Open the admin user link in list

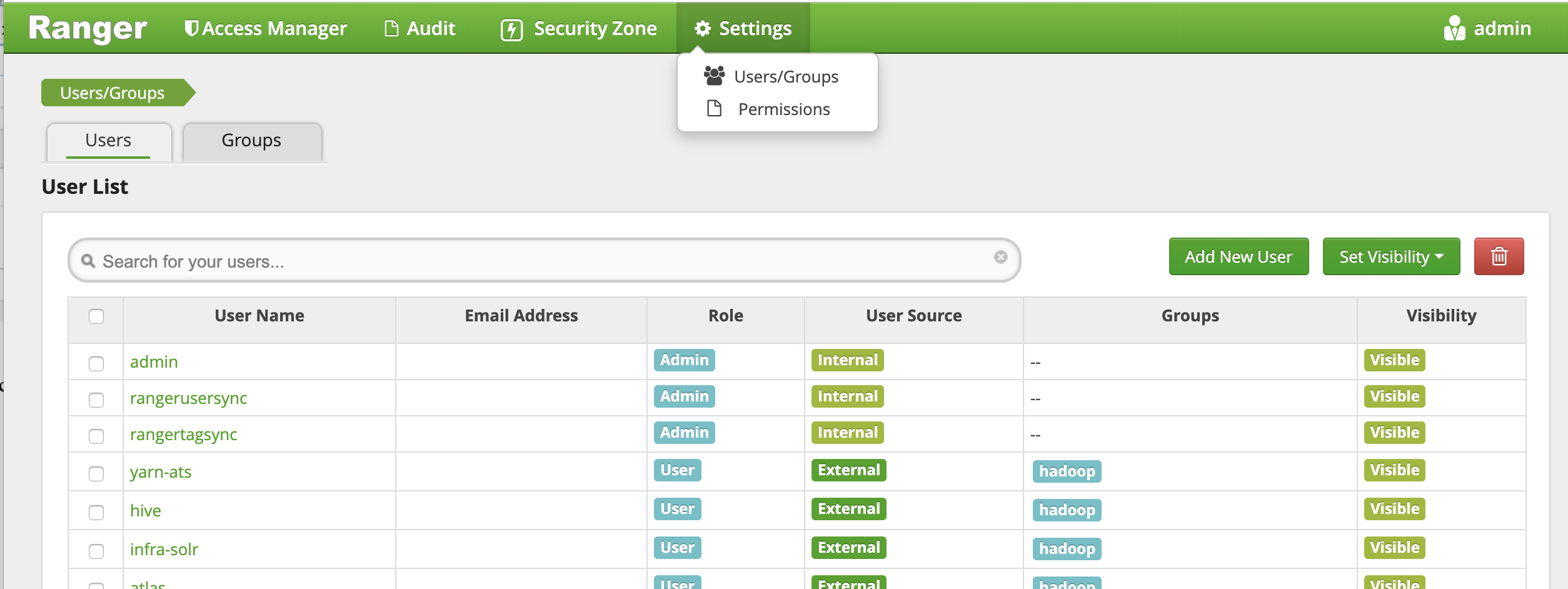[x=154, y=362]
